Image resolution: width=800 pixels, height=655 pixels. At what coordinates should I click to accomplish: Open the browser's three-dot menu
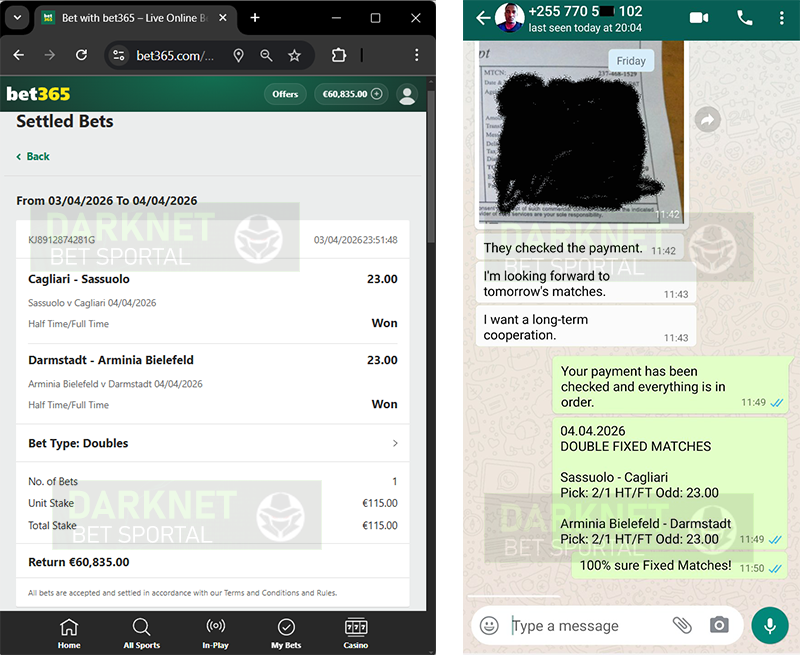(x=417, y=56)
